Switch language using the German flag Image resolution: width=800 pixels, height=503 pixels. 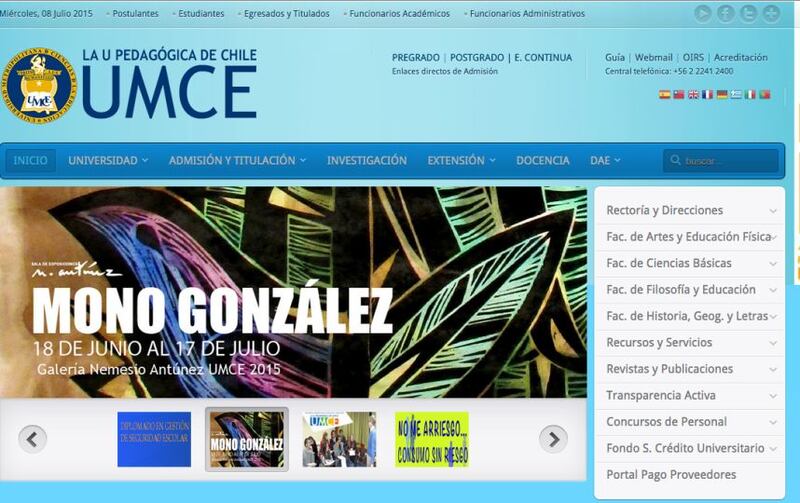click(721, 94)
